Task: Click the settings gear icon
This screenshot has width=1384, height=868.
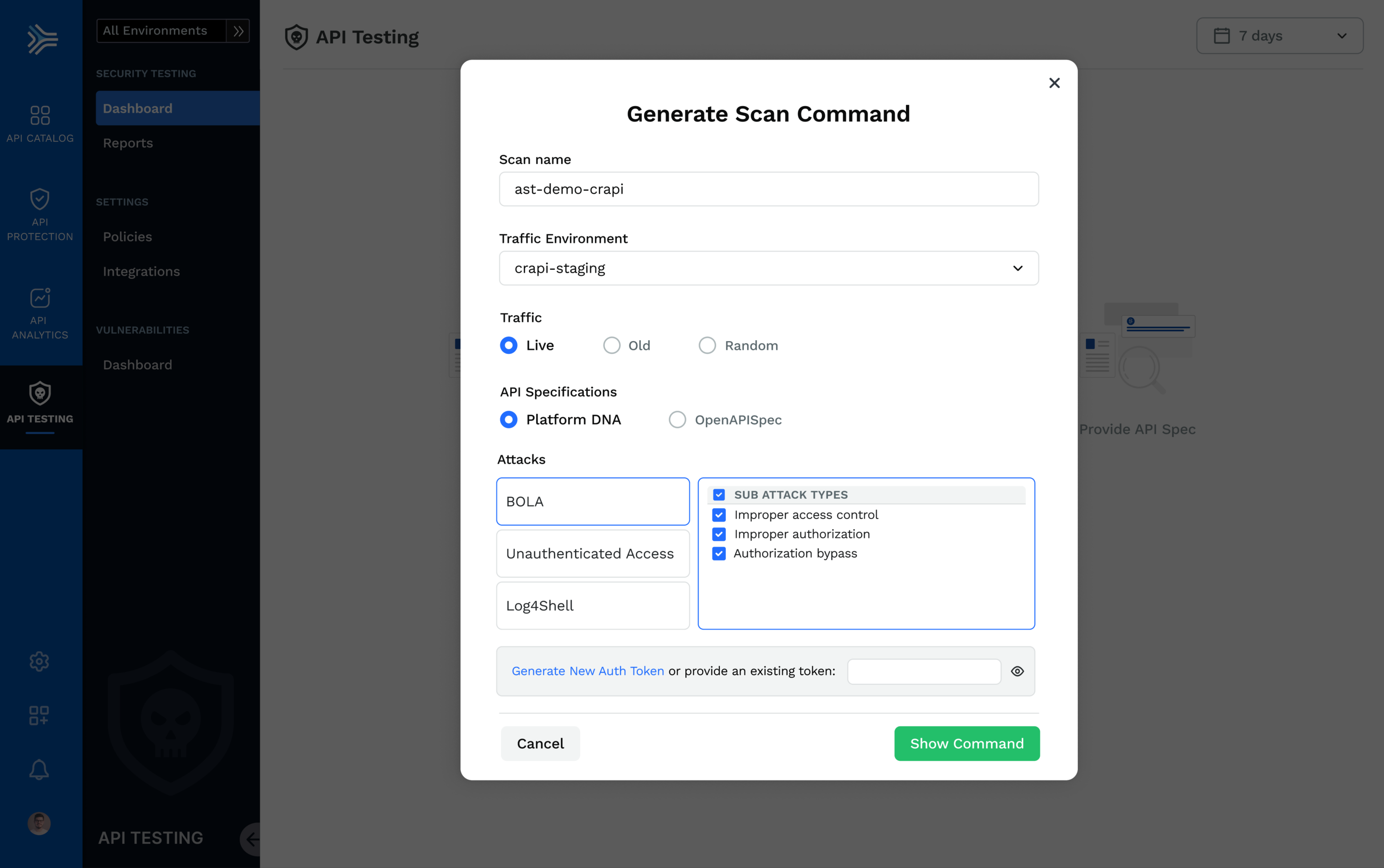Action: click(x=39, y=661)
